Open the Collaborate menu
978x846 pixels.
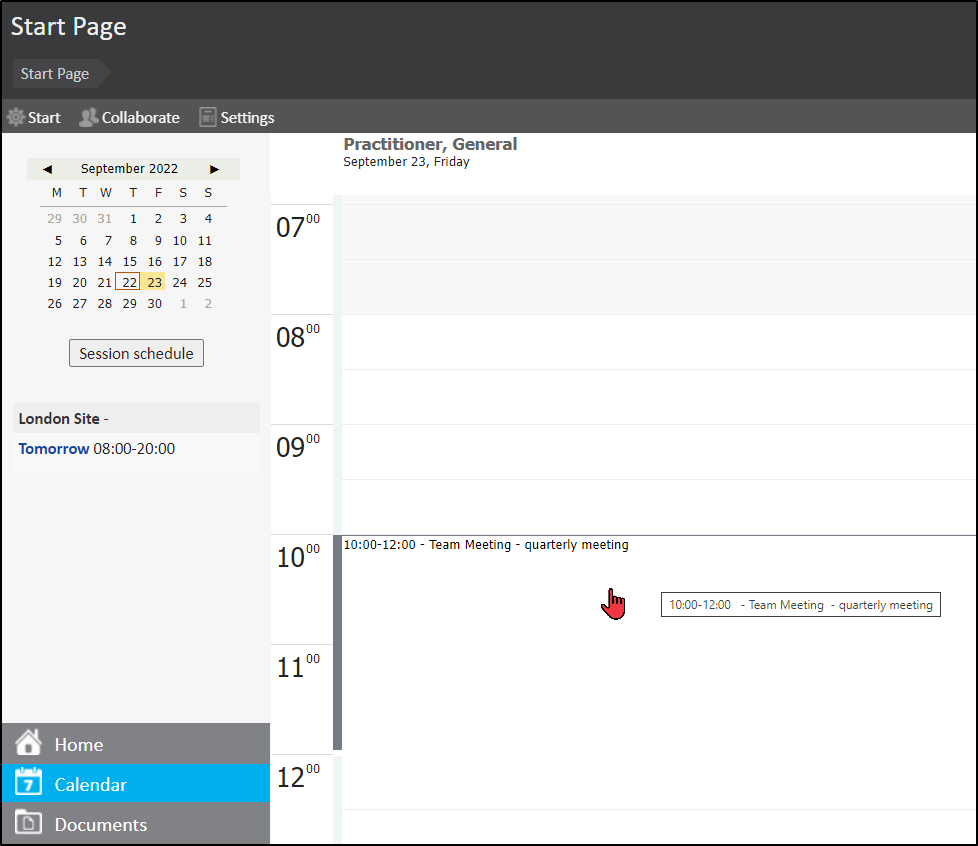140,117
